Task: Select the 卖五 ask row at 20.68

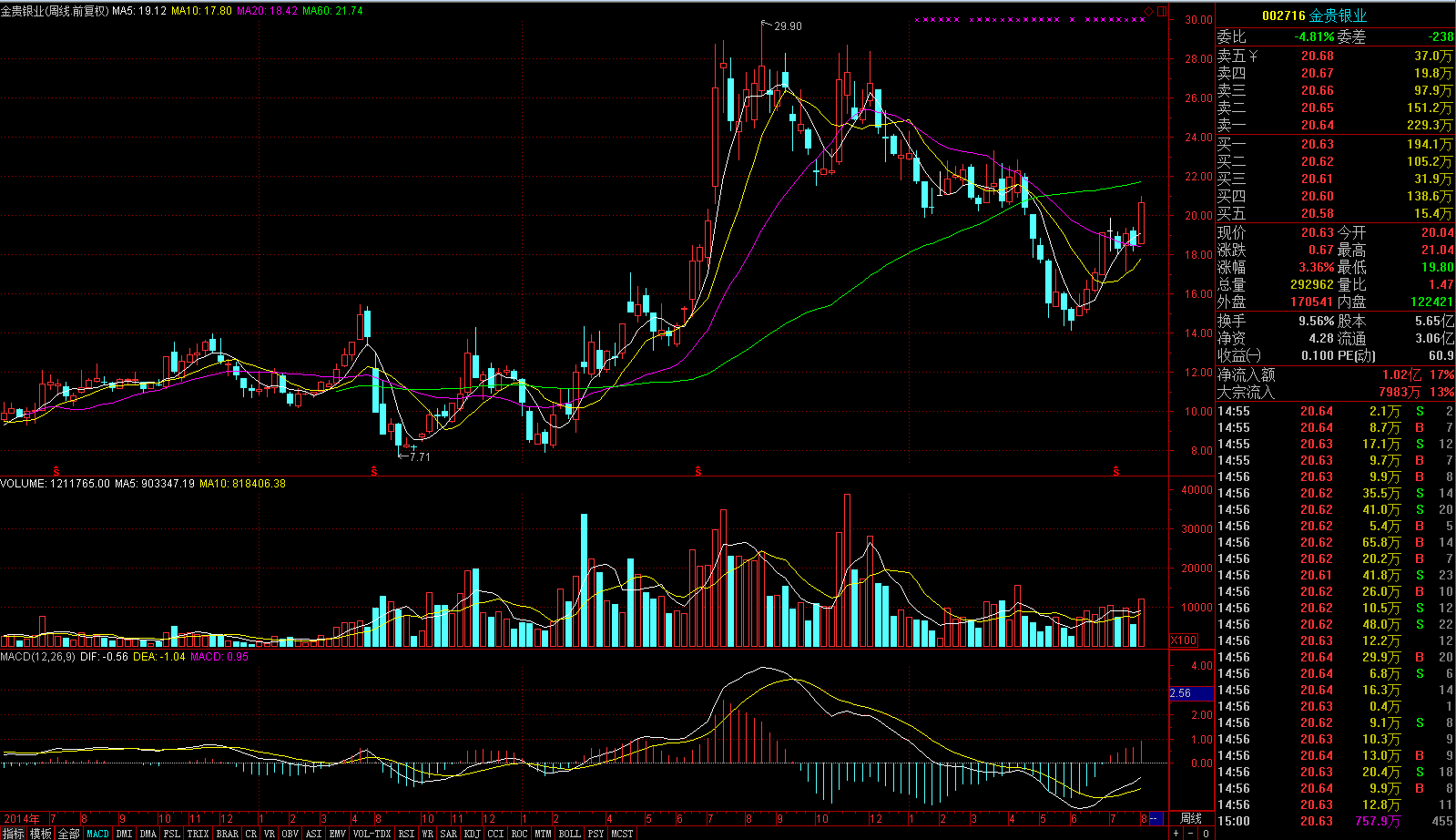Action: pos(1335,56)
